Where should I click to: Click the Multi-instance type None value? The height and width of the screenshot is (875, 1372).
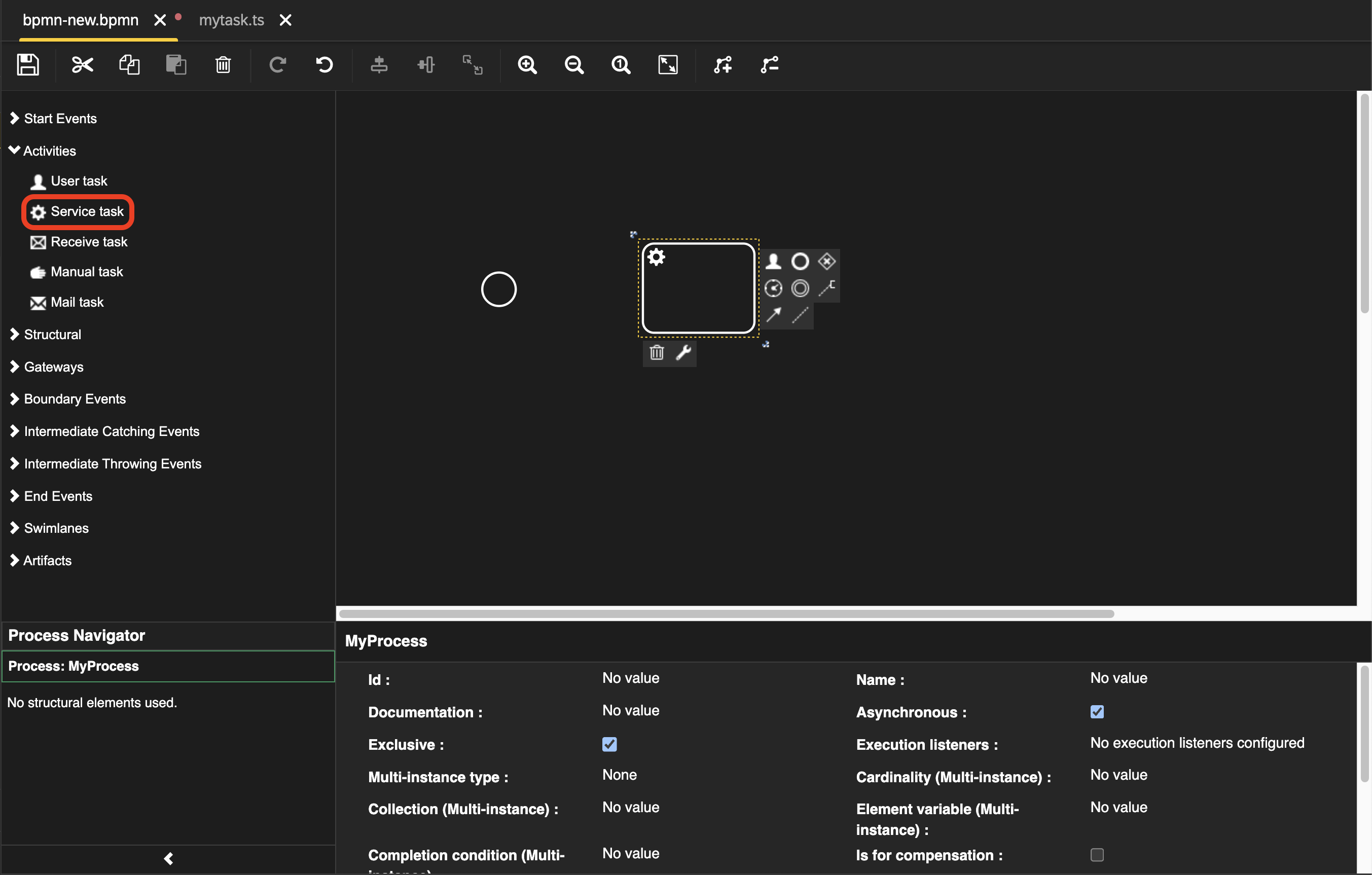point(620,775)
